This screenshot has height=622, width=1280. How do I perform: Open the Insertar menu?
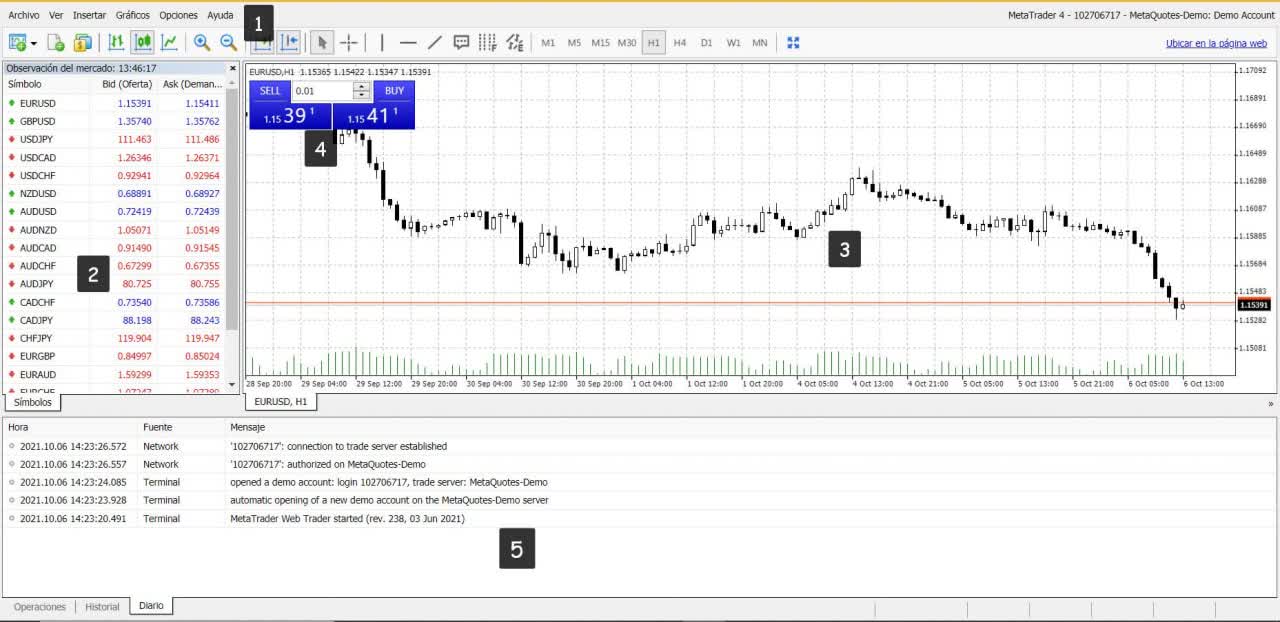89,15
